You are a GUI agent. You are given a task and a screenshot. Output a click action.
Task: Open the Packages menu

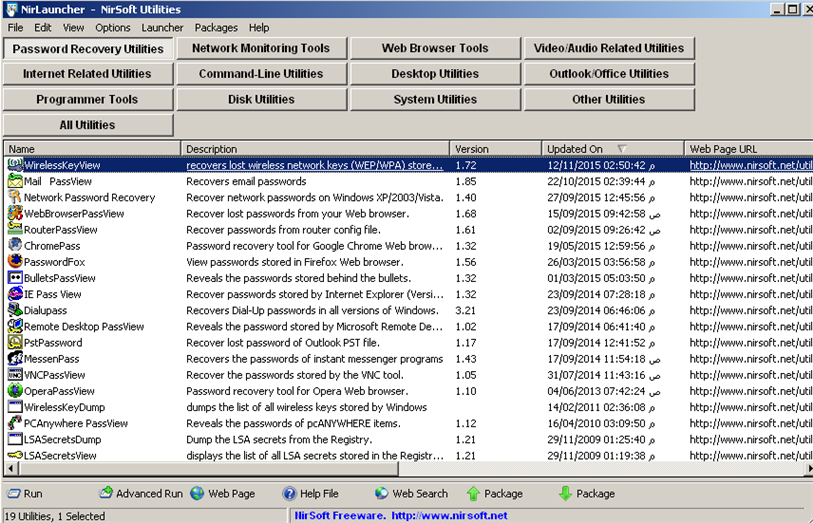(216, 28)
